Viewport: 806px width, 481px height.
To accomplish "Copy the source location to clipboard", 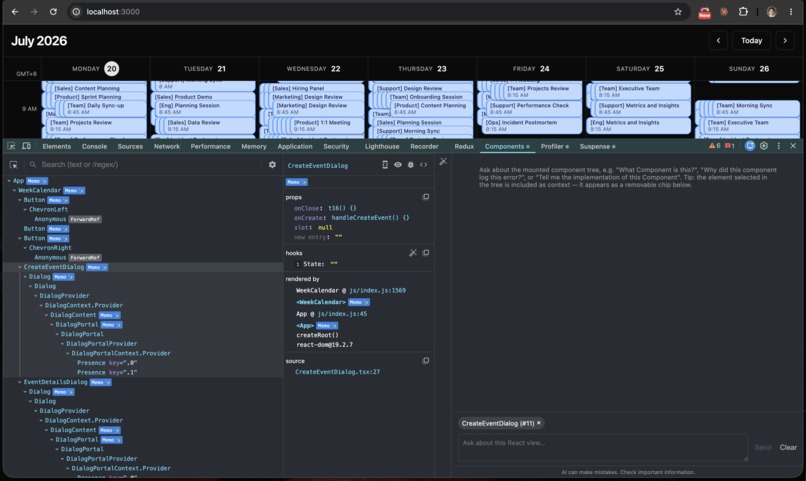I will click(x=426, y=361).
